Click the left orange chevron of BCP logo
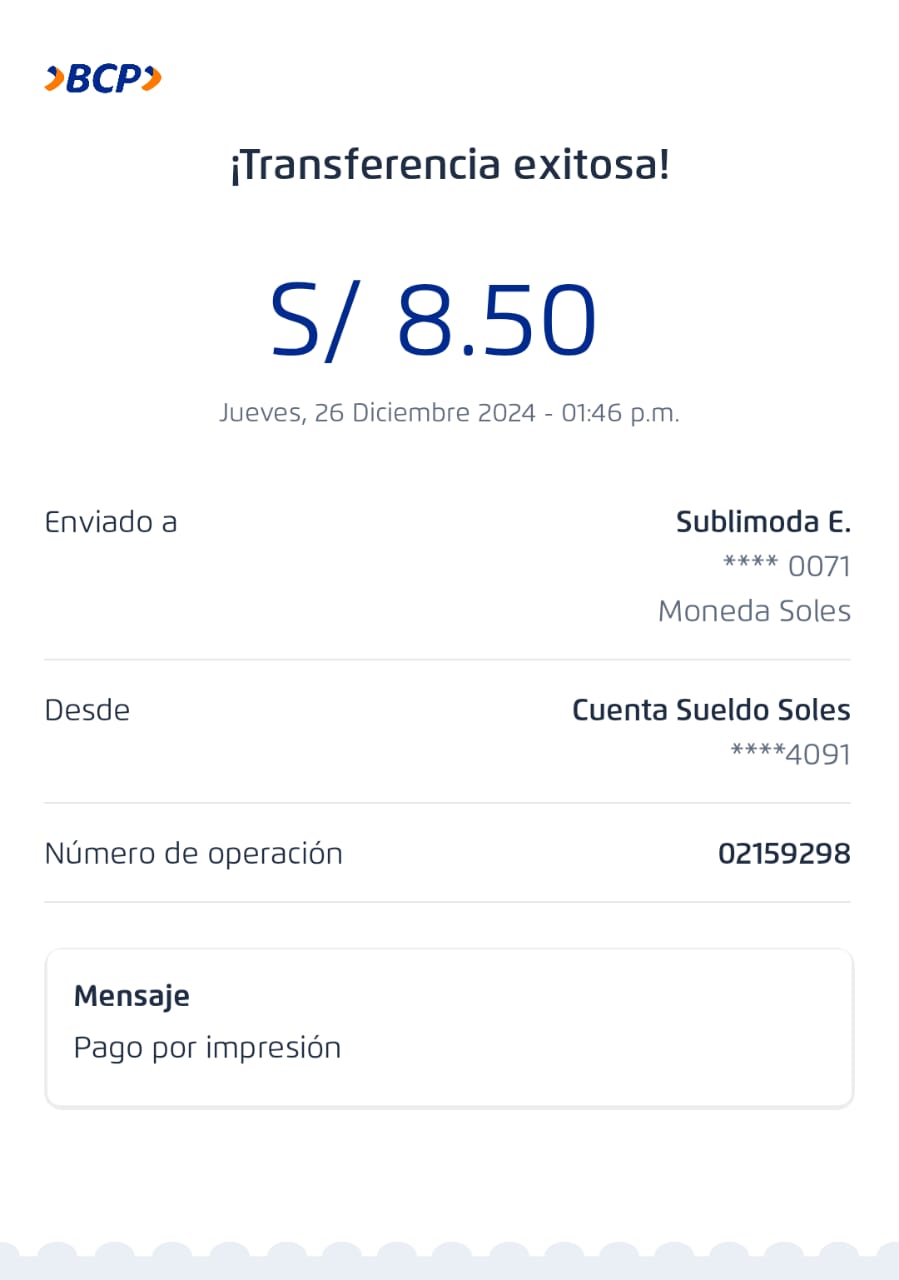 click(x=55, y=79)
